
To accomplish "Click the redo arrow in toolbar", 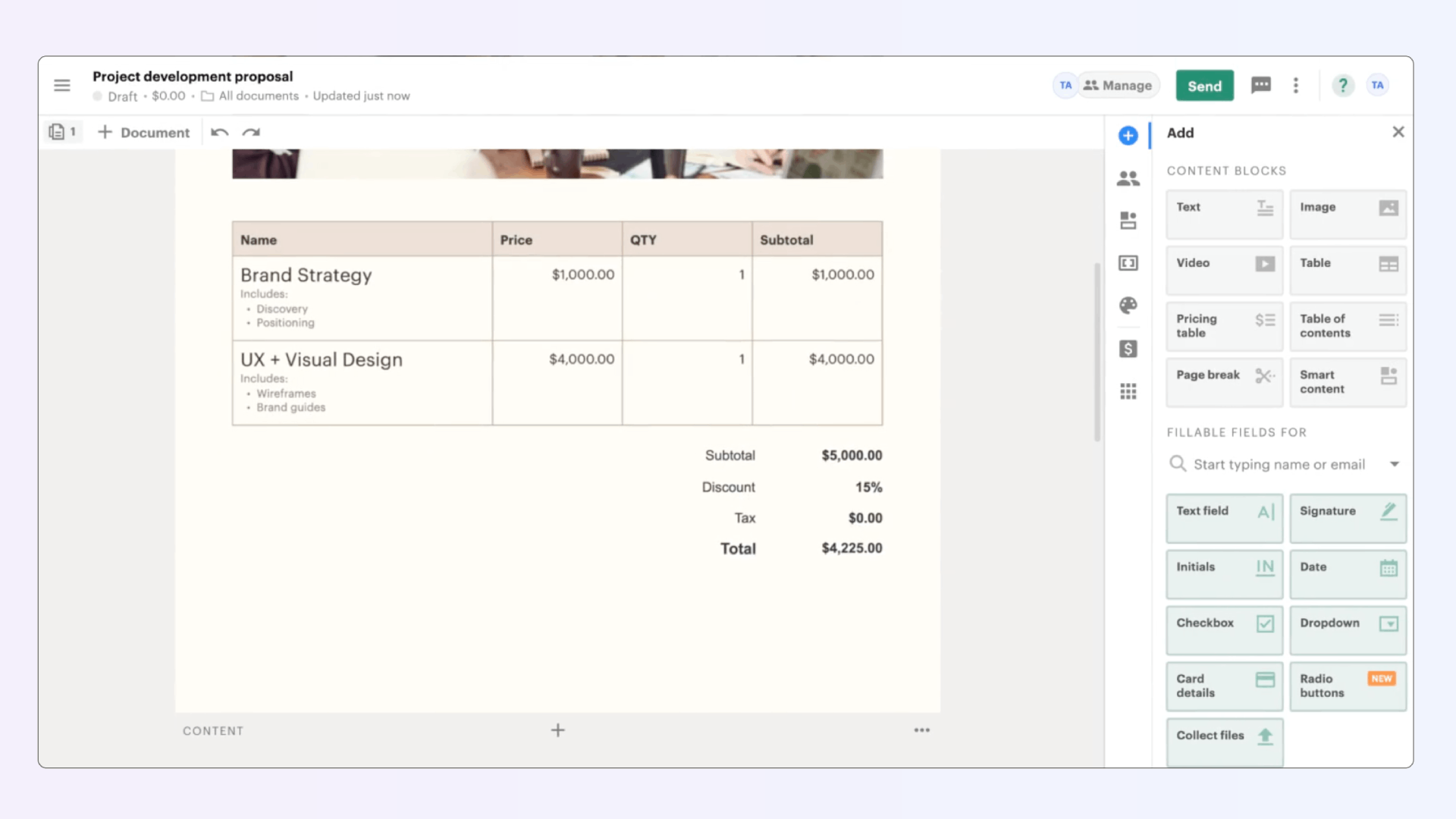I will click(251, 133).
